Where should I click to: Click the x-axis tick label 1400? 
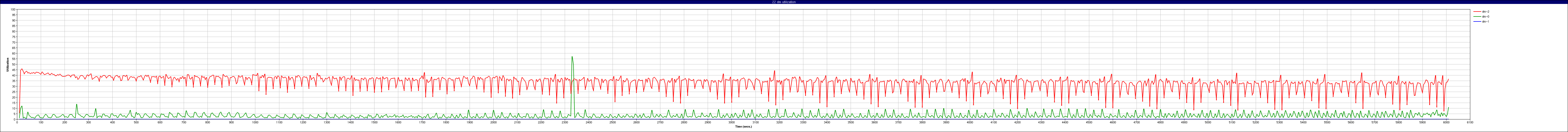point(351,122)
